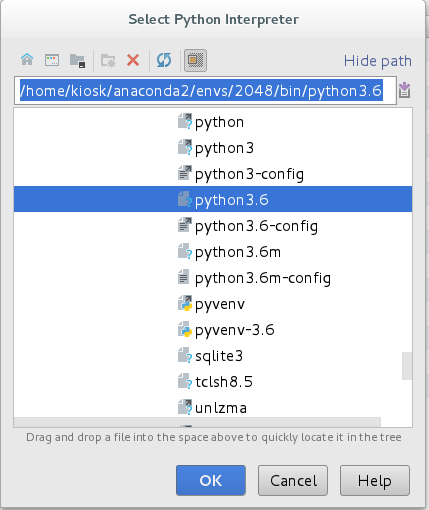Go to the home directory icon
The image size is (429, 510).
point(27,60)
